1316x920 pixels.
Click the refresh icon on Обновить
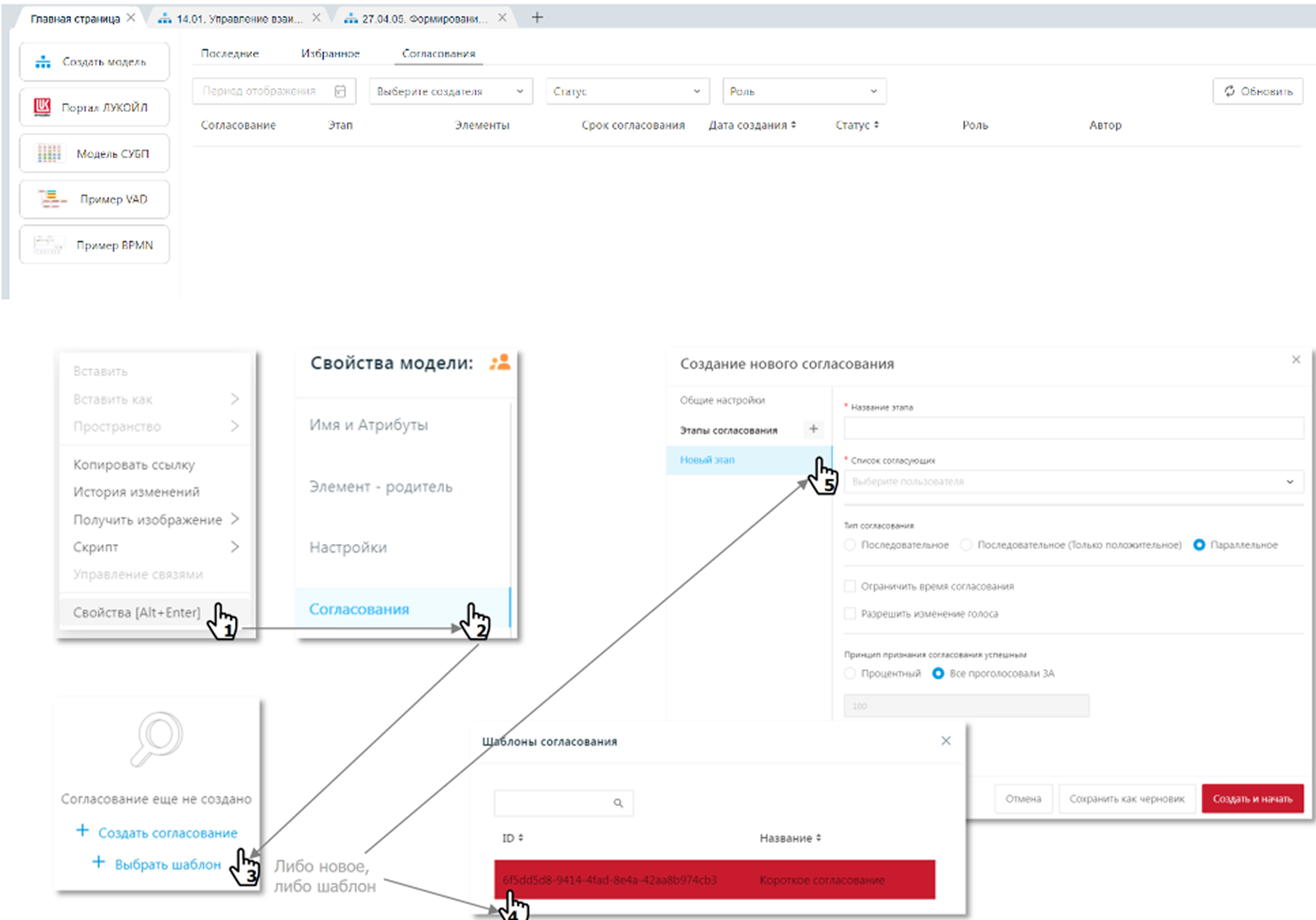point(1229,91)
